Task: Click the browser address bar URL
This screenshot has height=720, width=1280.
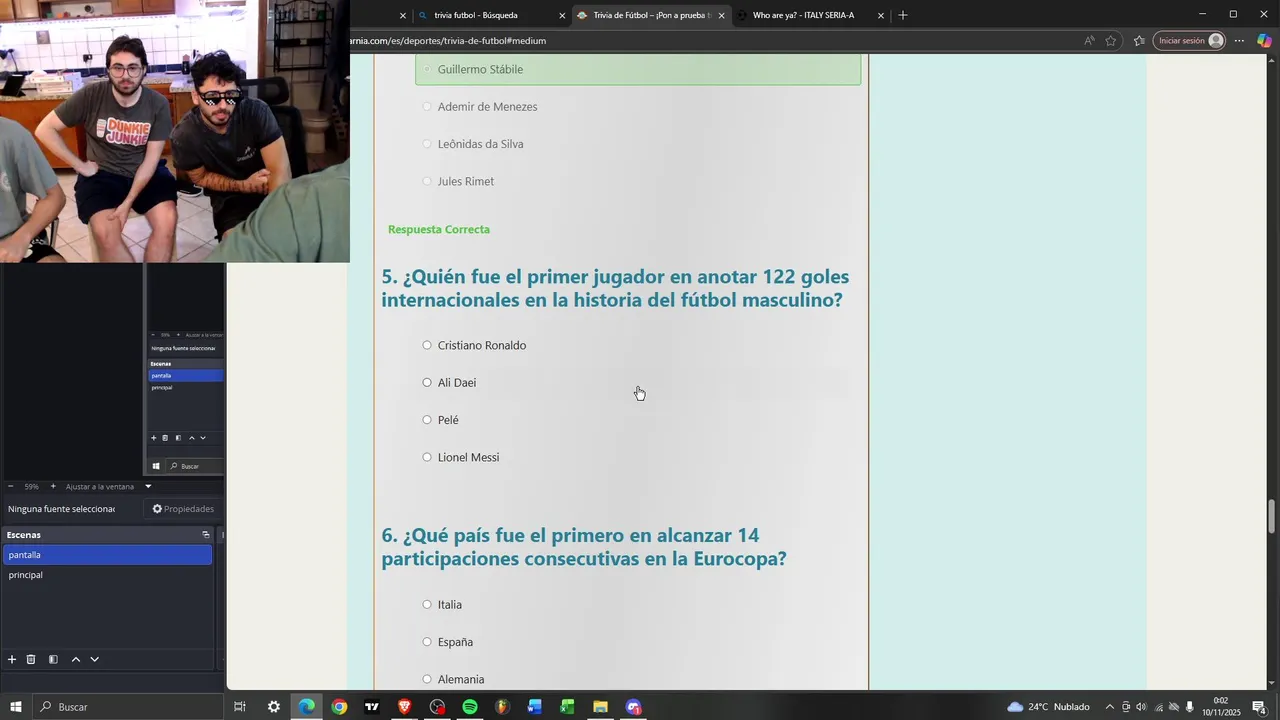Action: (x=448, y=41)
